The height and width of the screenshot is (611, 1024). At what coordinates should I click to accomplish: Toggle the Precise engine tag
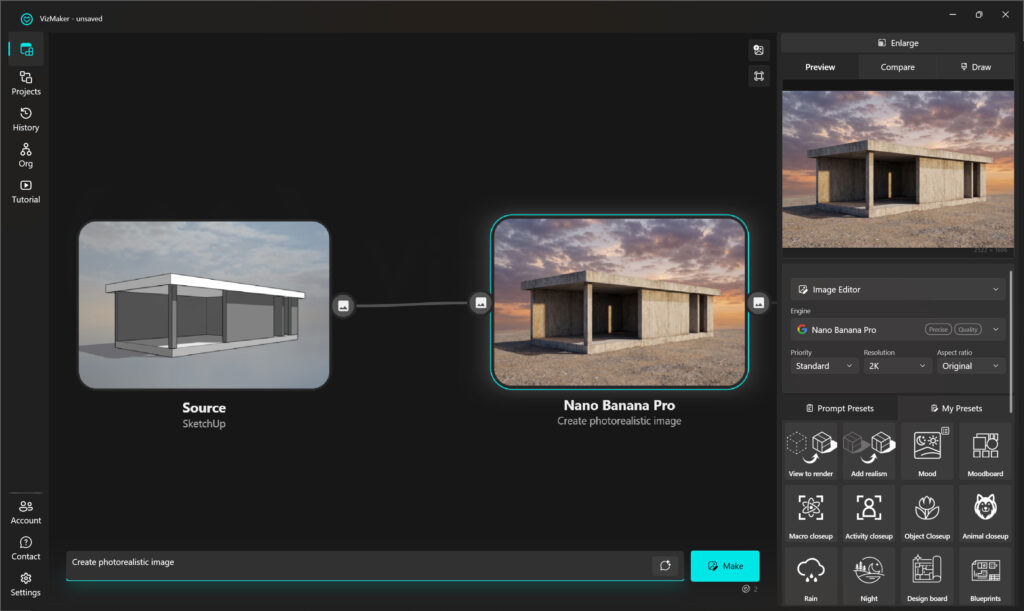(x=938, y=330)
